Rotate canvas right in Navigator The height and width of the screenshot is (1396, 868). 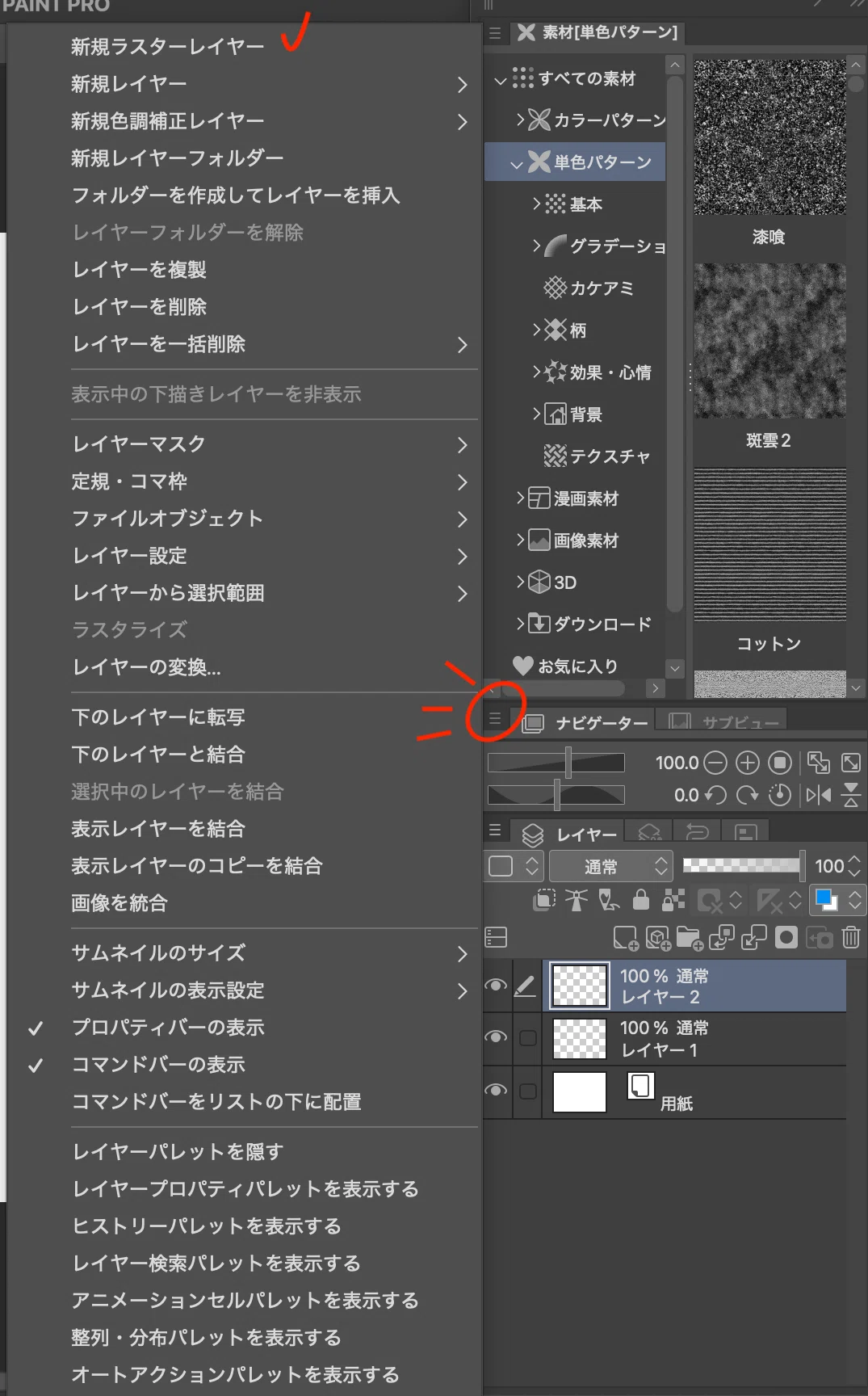click(x=748, y=795)
